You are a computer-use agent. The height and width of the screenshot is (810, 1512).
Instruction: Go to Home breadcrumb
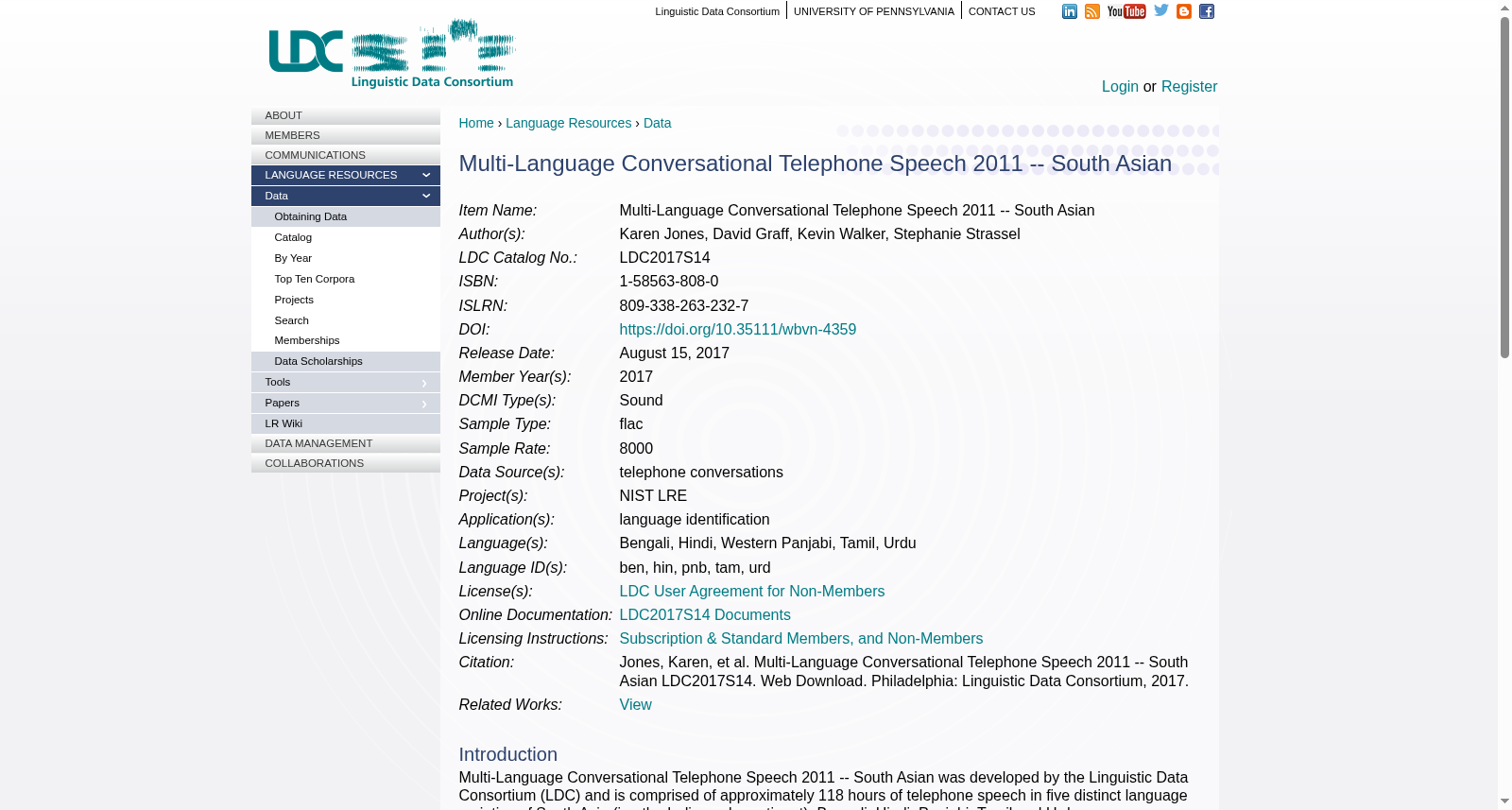476,123
